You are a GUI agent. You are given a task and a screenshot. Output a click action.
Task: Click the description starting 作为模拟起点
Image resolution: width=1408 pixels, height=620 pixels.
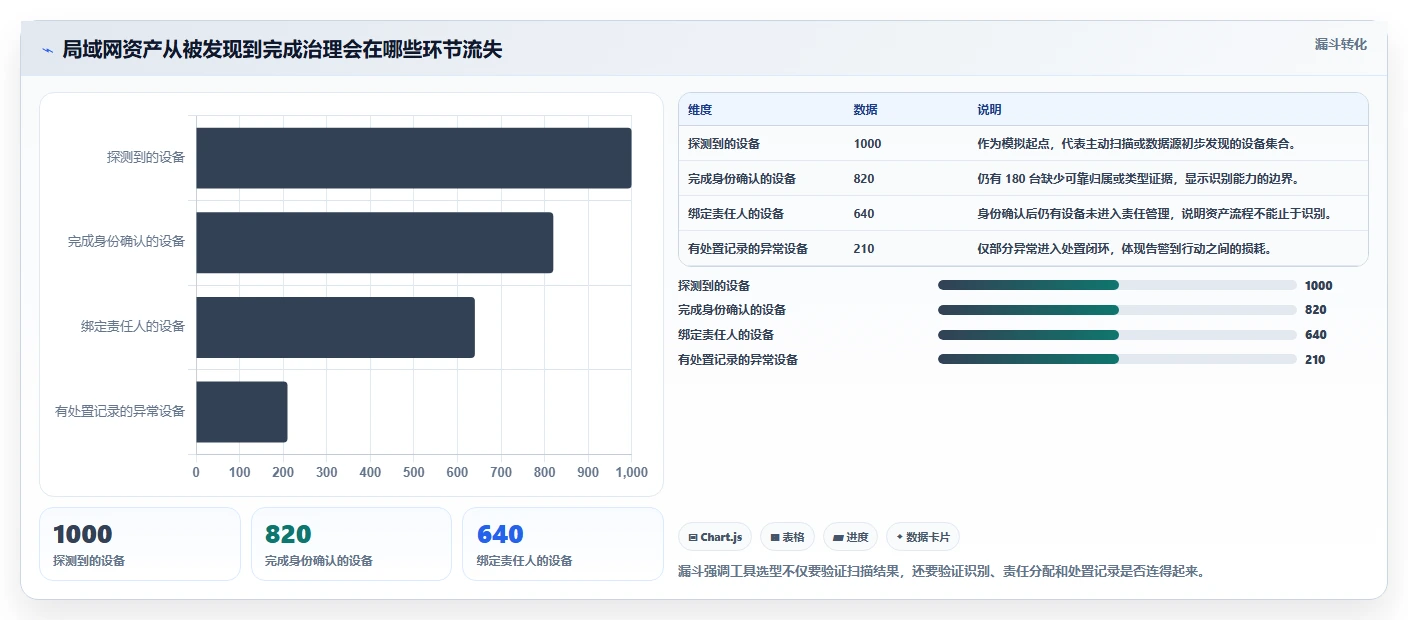(1137, 144)
